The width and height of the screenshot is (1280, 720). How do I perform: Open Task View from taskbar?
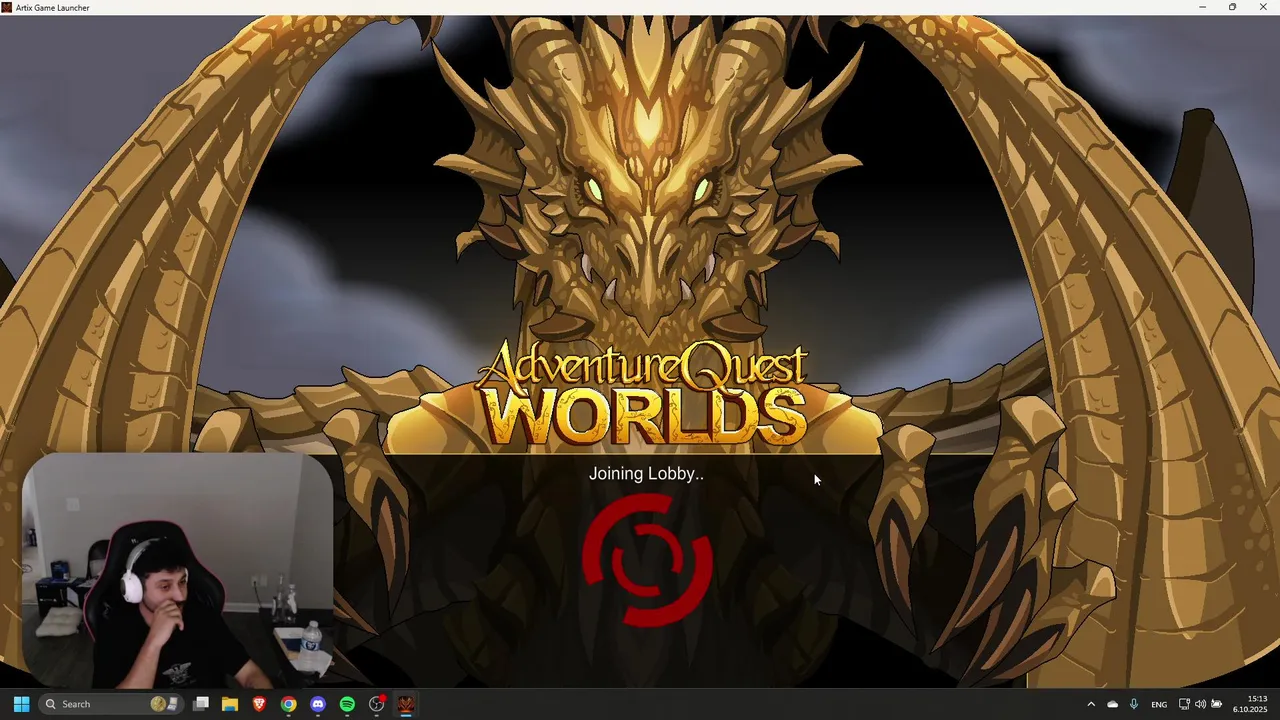tap(201, 704)
